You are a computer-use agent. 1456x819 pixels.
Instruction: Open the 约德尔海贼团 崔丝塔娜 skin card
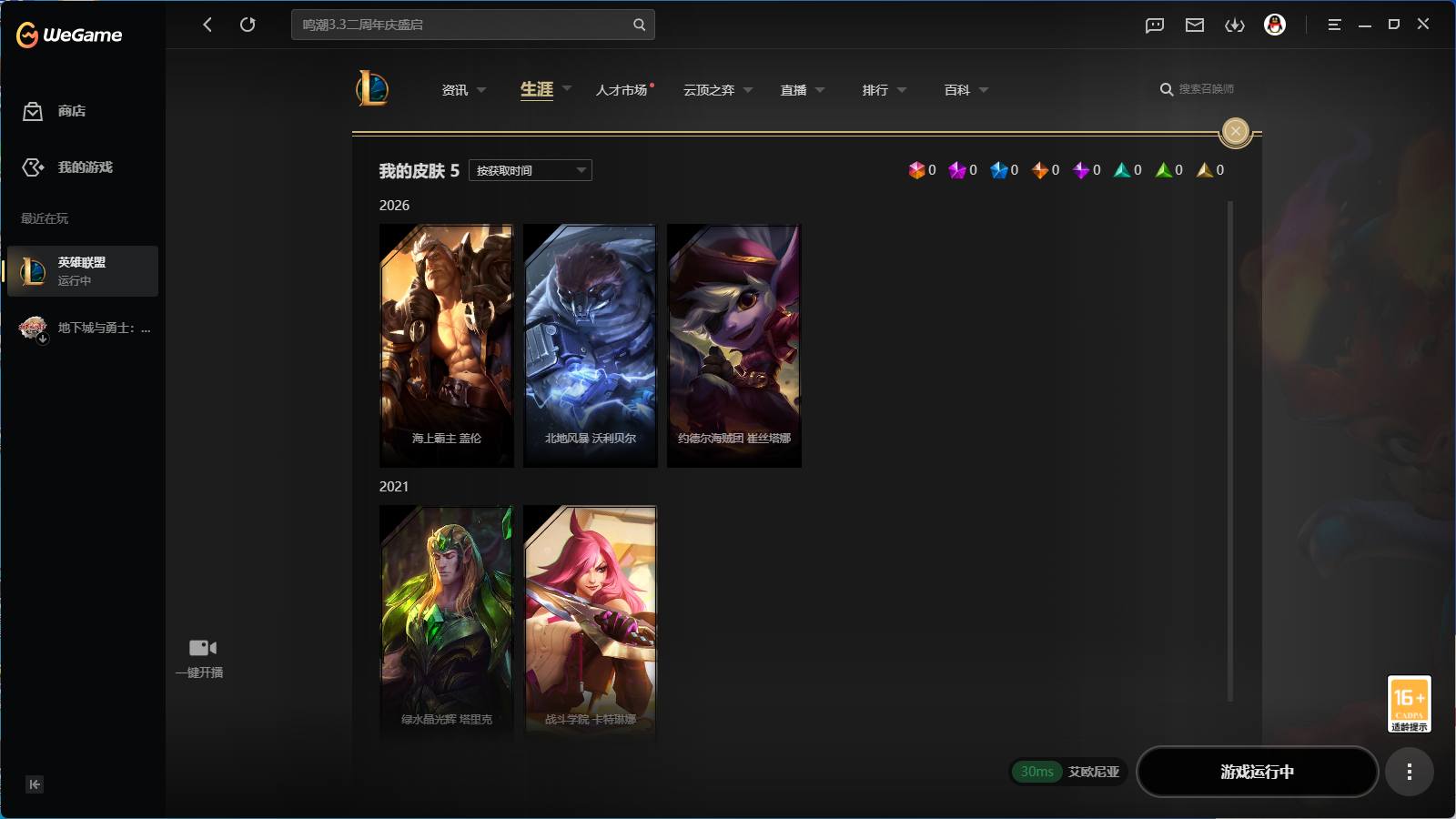click(x=734, y=346)
